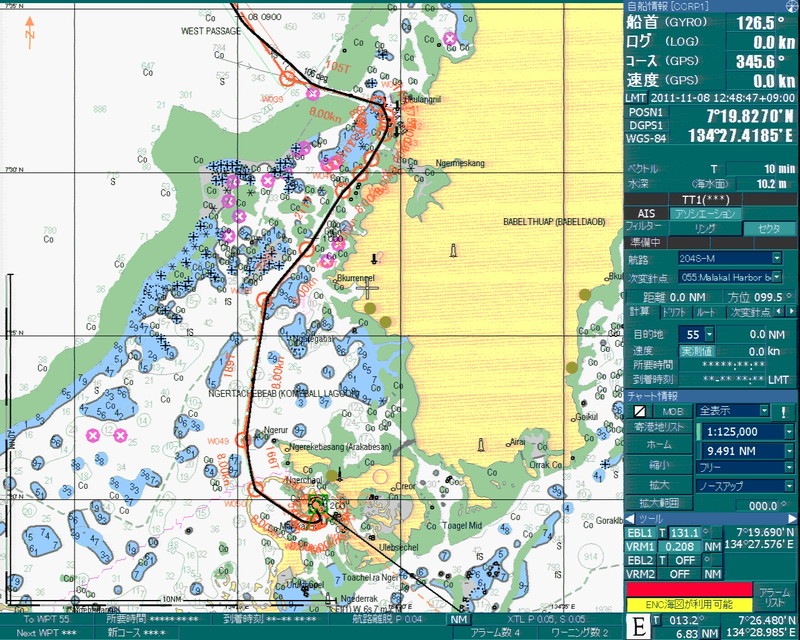Switch to the ドリフト tab
The width and height of the screenshot is (800, 640).
click(x=676, y=313)
